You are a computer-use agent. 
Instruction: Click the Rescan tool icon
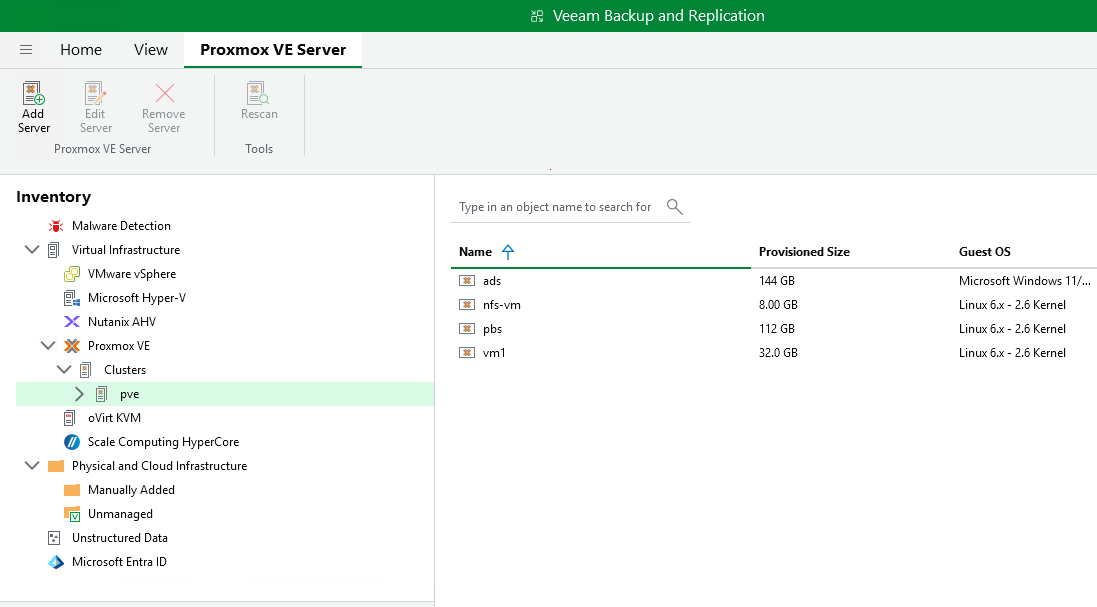(x=258, y=93)
